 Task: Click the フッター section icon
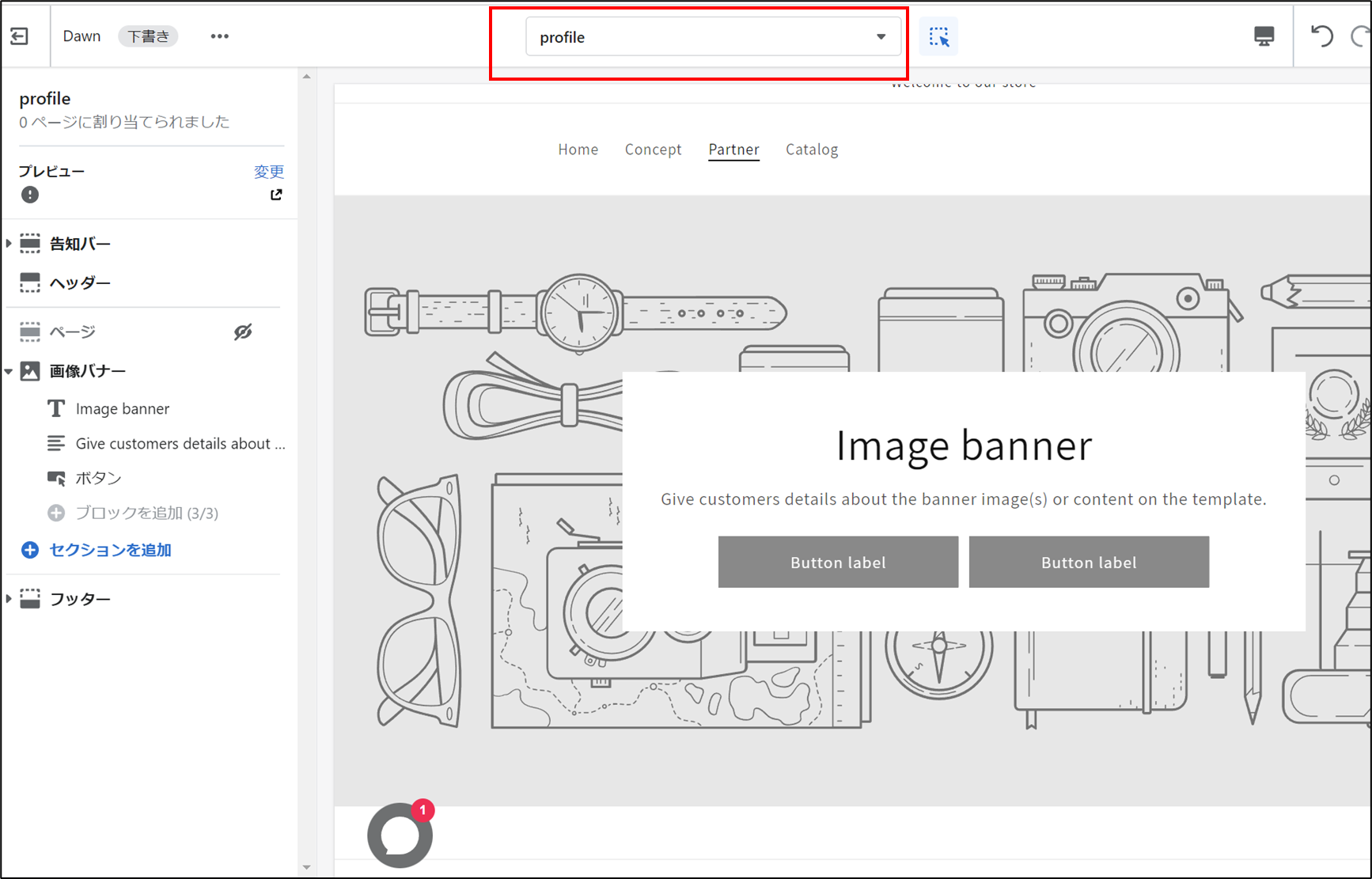(x=30, y=599)
